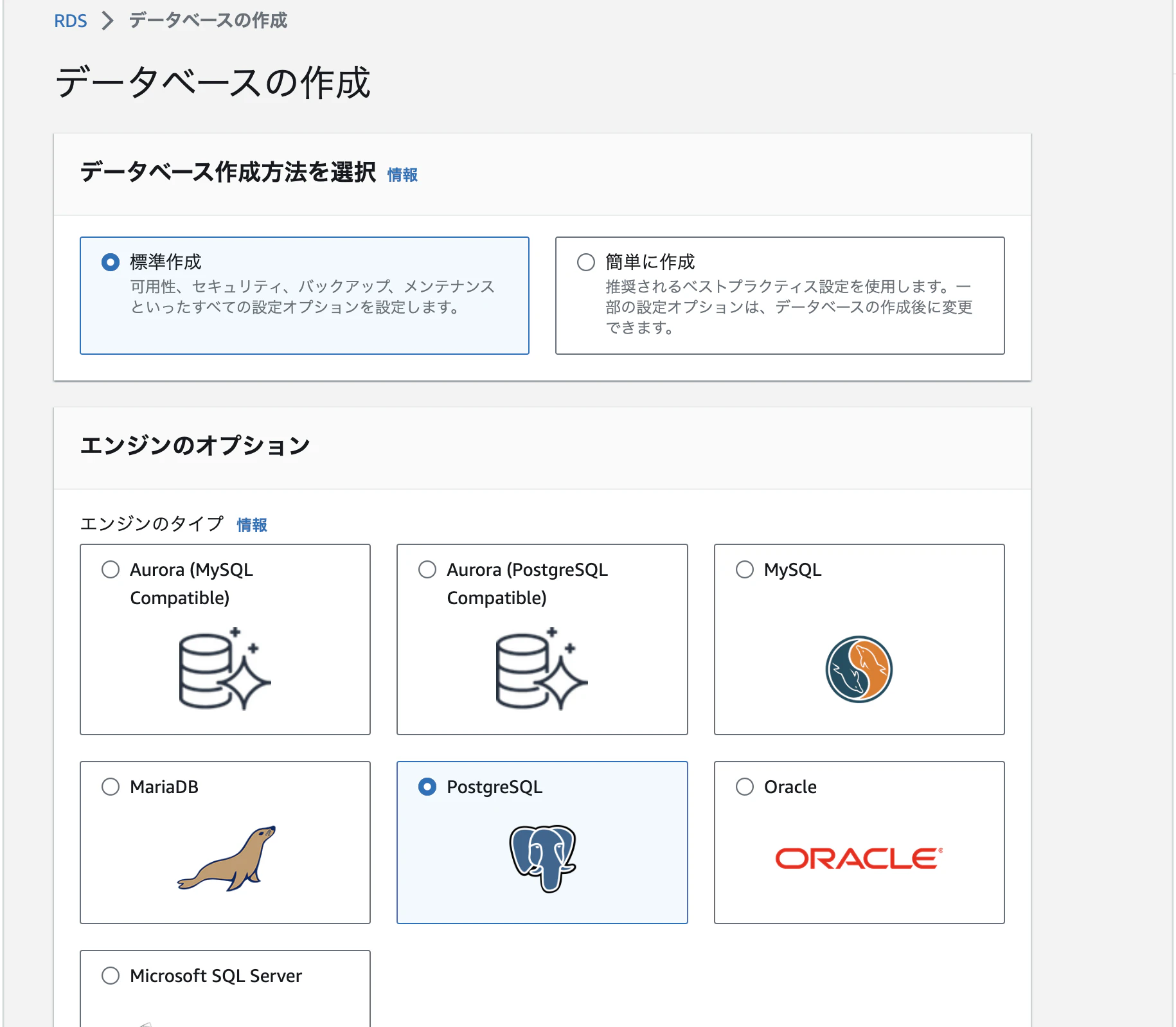Viewport: 1176px width, 1027px height.
Task: Click the Aurora MySQL database sparkle icon
Action: 225,669
